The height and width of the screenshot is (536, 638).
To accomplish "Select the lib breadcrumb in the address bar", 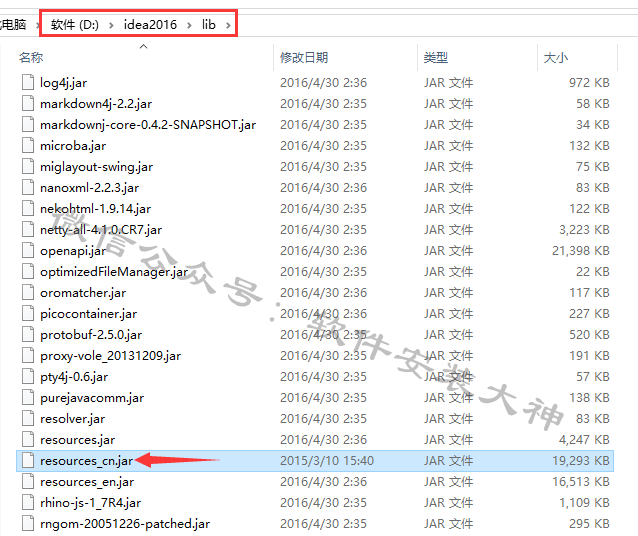I will point(209,25).
